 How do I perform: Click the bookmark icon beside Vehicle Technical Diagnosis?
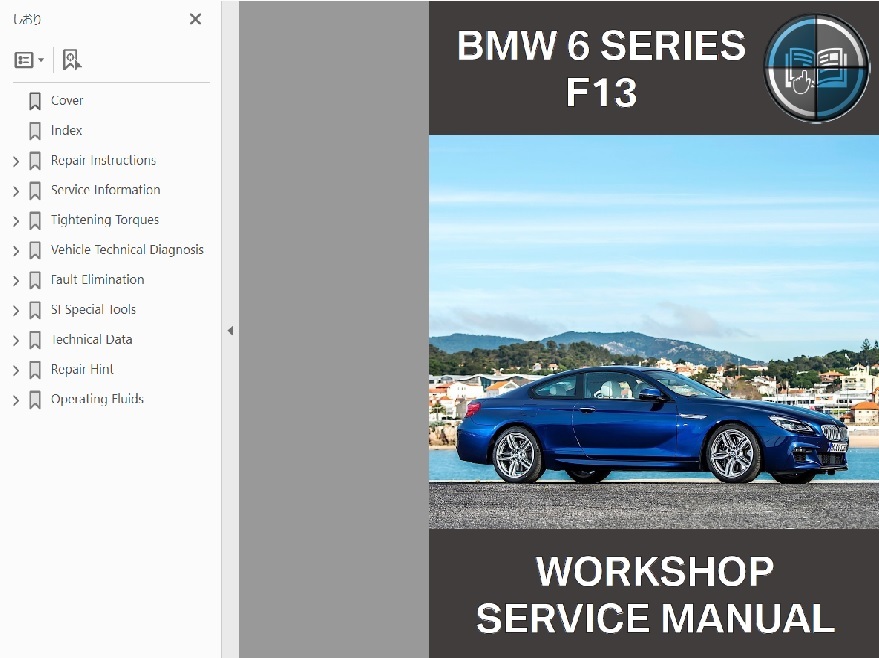tap(35, 250)
